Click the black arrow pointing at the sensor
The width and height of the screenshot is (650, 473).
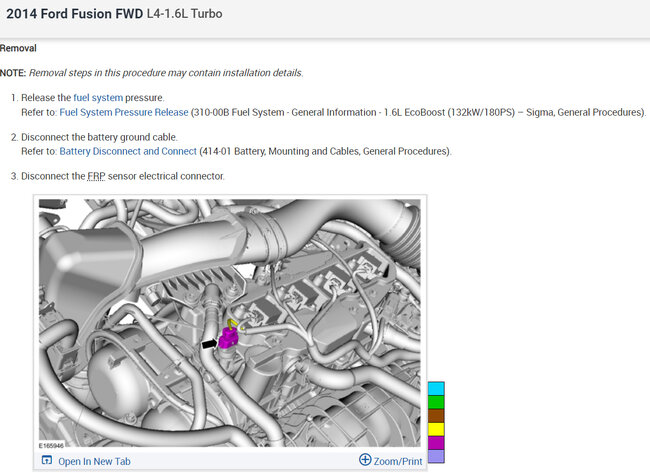tap(209, 343)
